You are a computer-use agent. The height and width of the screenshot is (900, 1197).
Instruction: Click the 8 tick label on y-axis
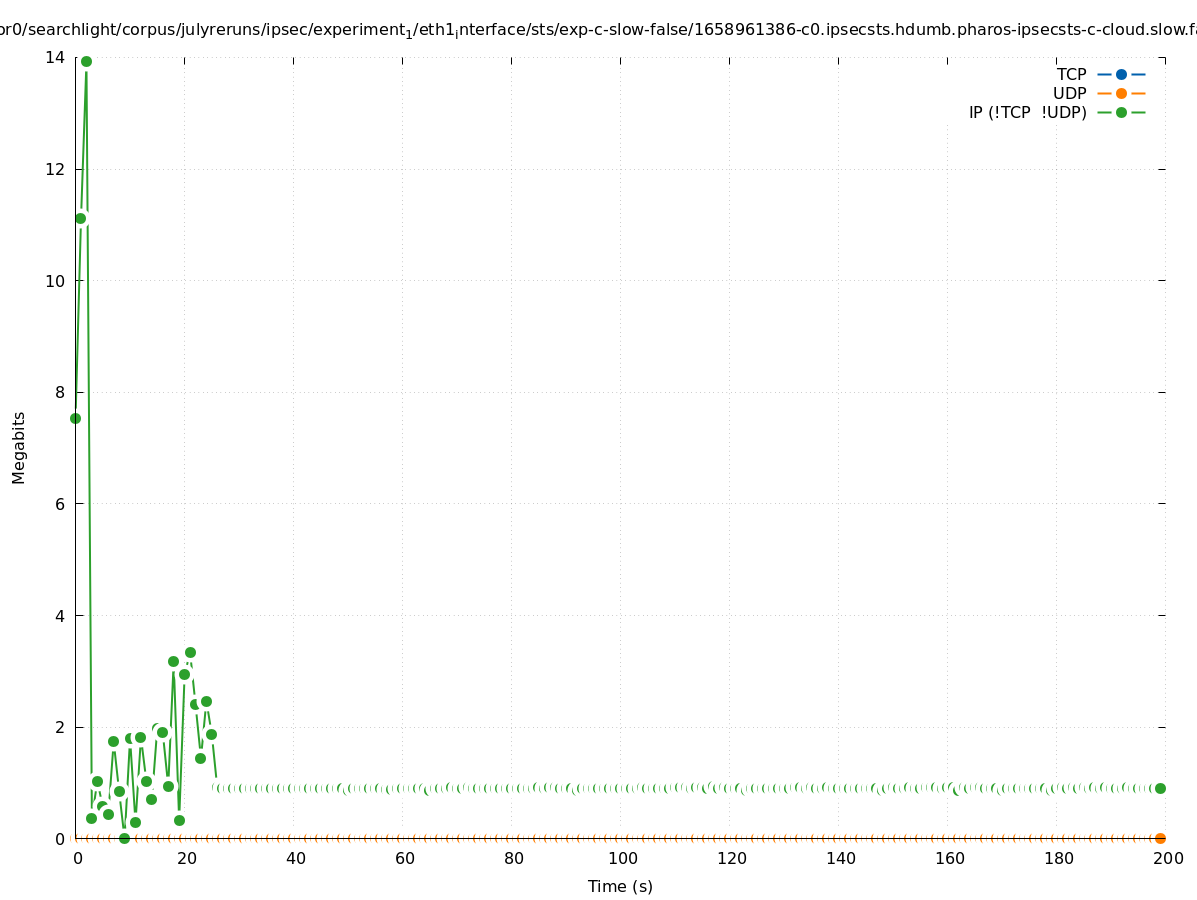tap(59, 392)
